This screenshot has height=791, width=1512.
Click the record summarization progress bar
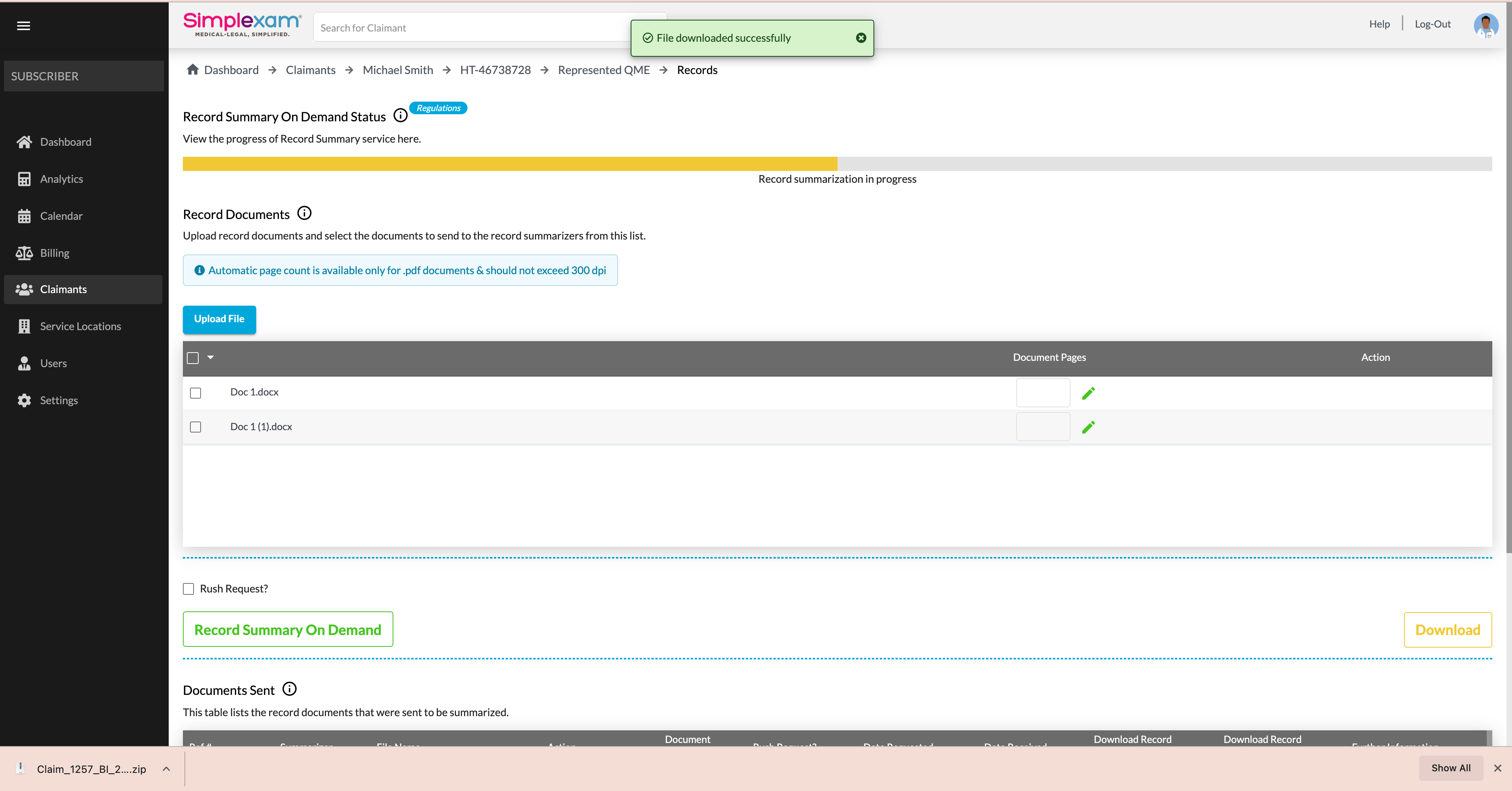(x=836, y=164)
